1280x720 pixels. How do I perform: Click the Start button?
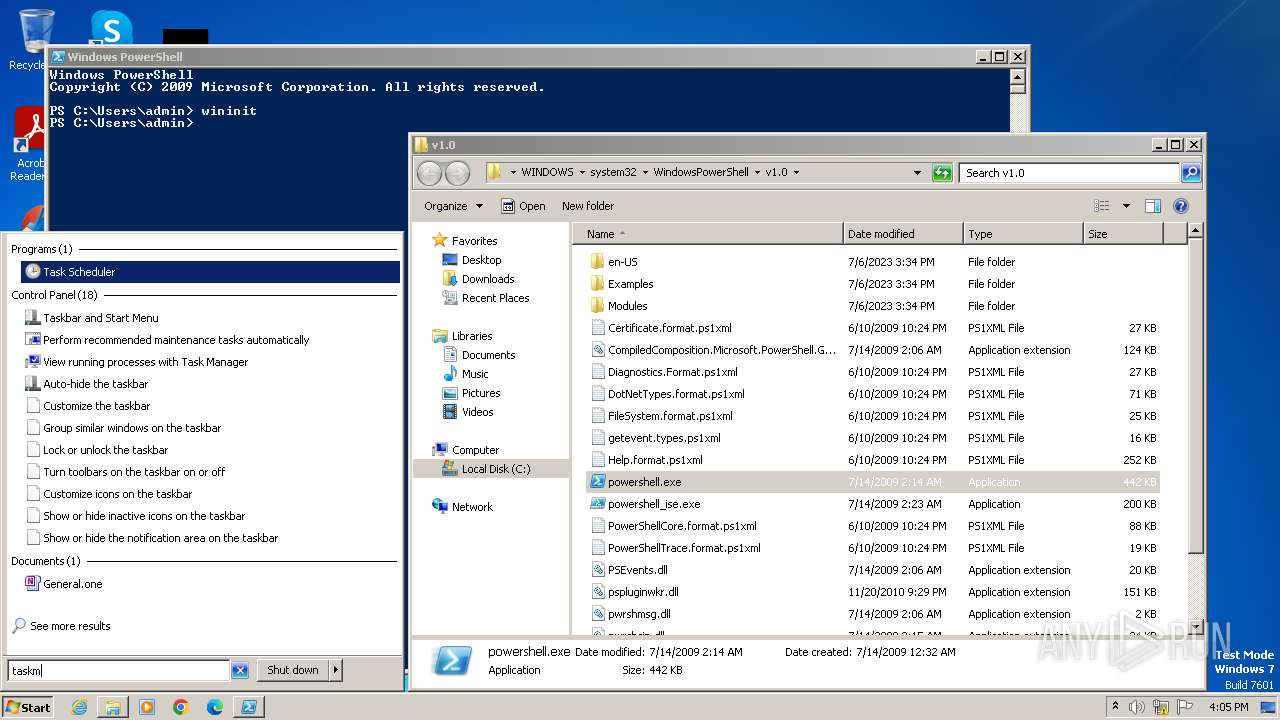click(28, 707)
